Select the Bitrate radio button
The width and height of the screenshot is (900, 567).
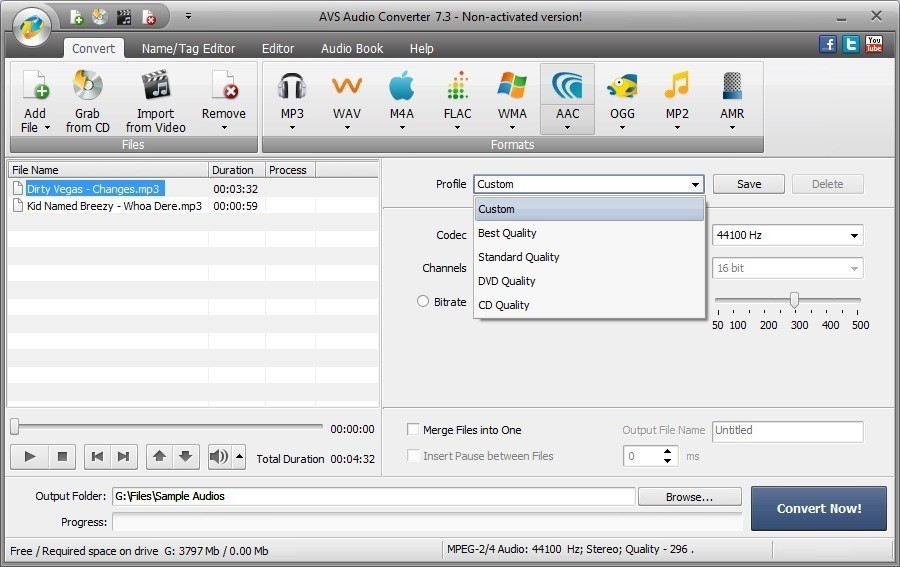[423, 301]
